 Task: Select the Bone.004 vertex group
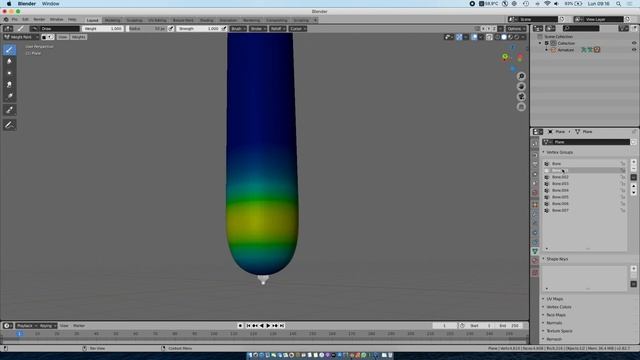click(x=584, y=190)
